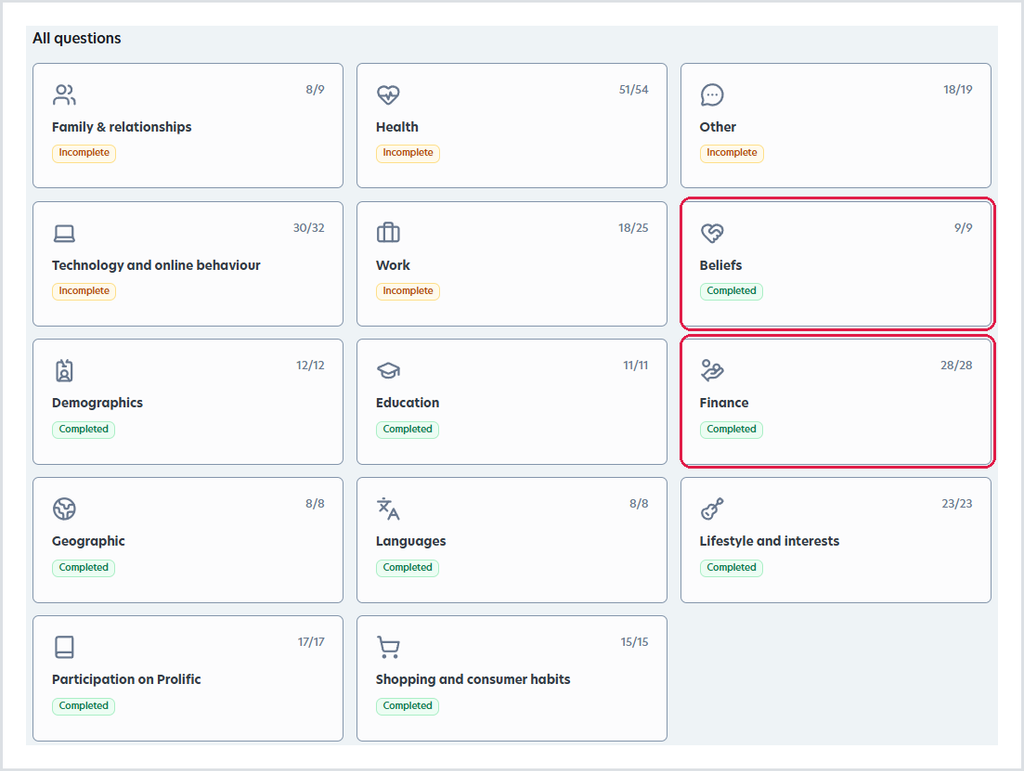Click the Lifestyle guitar icon

coord(712,509)
